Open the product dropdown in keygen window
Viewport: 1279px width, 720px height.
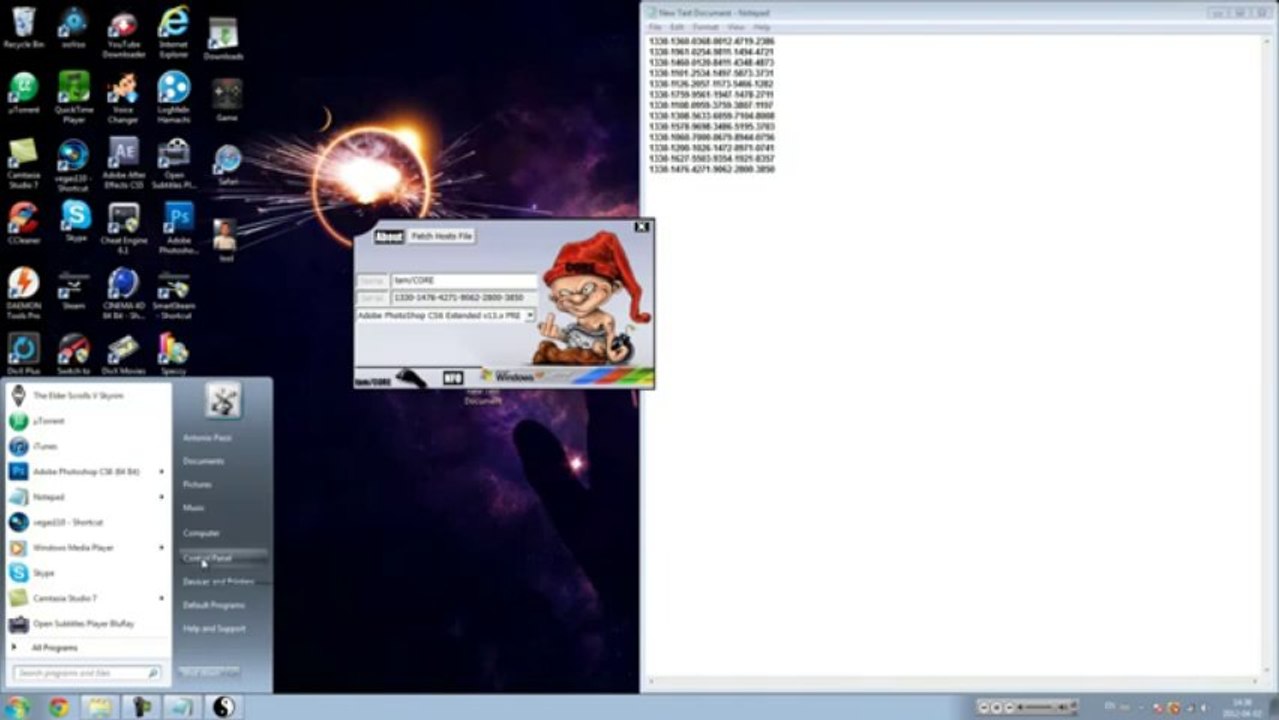click(530, 315)
